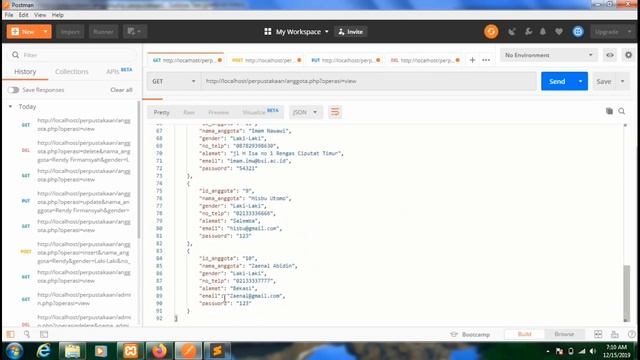640x360 pixels.
Task: Click two-pane layout icon in status bar
Action: click(598, 334)
